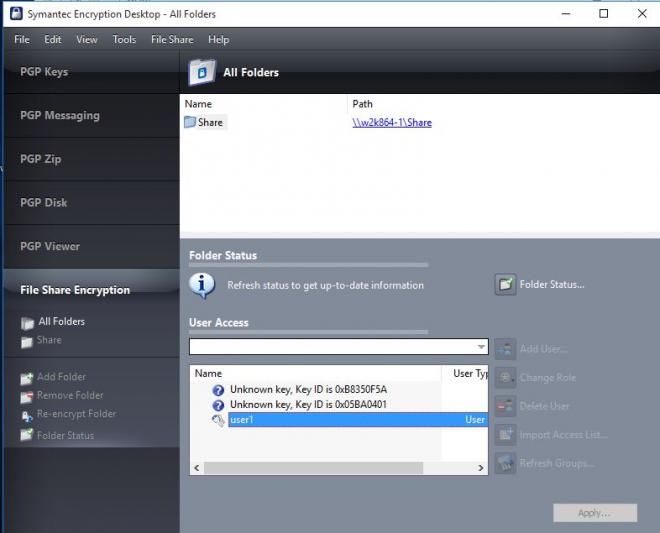Expand the PGP Messaging sidebar section

pyautogui.click(x=91, y=115)
